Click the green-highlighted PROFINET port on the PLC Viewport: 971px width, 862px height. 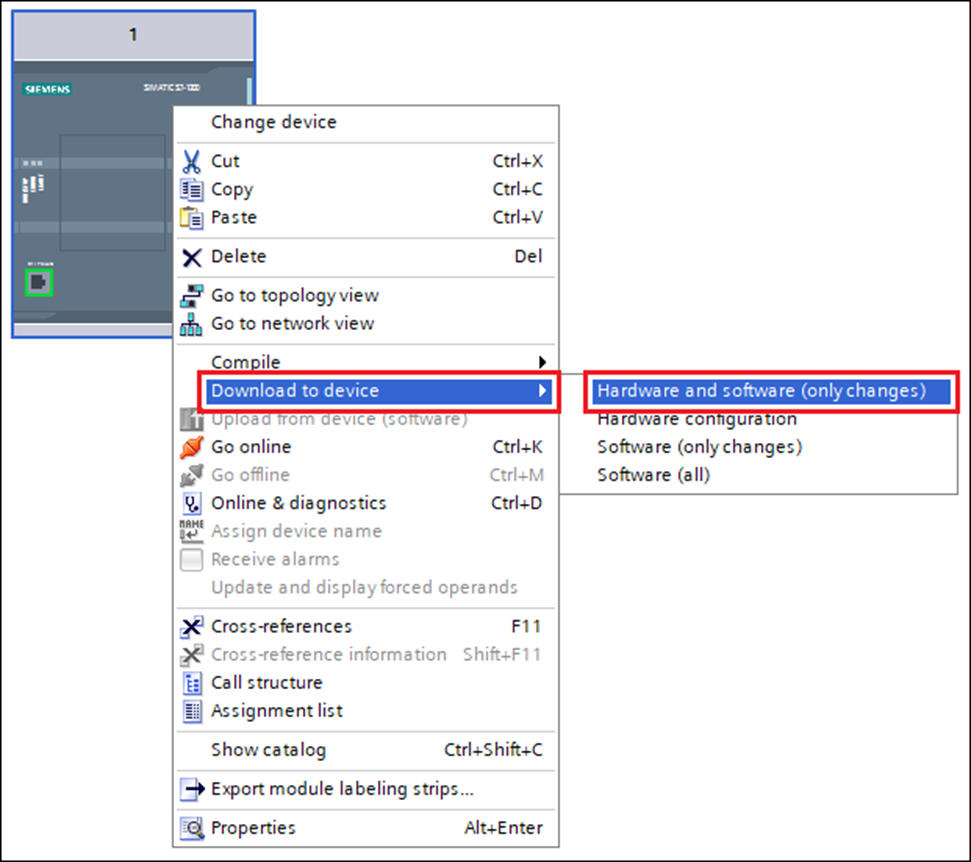pyautogui.click(x=38, y=281)
